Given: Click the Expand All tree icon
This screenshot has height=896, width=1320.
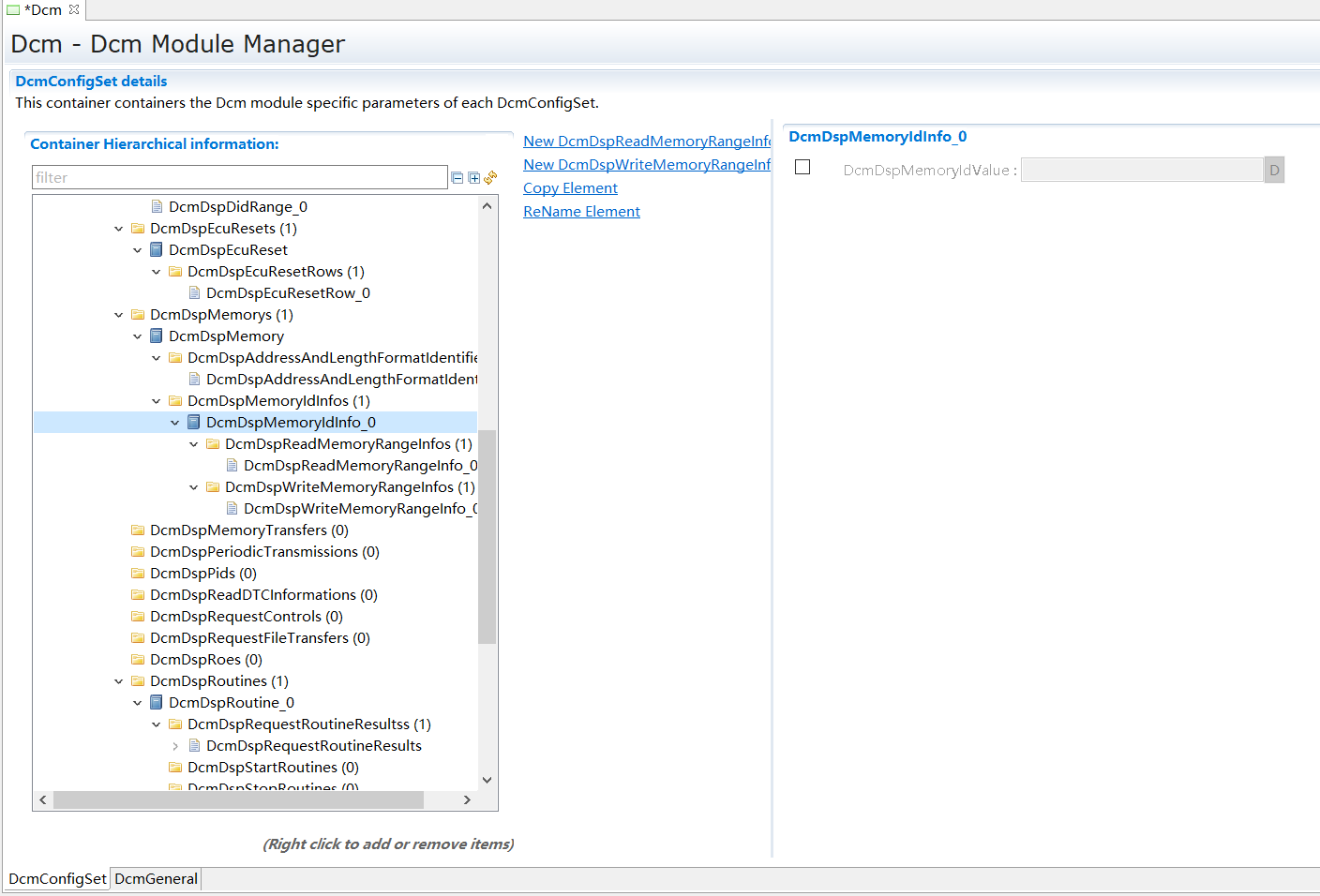Looking at the screenshot, I should pyautogui.click(x=474, y=178).
